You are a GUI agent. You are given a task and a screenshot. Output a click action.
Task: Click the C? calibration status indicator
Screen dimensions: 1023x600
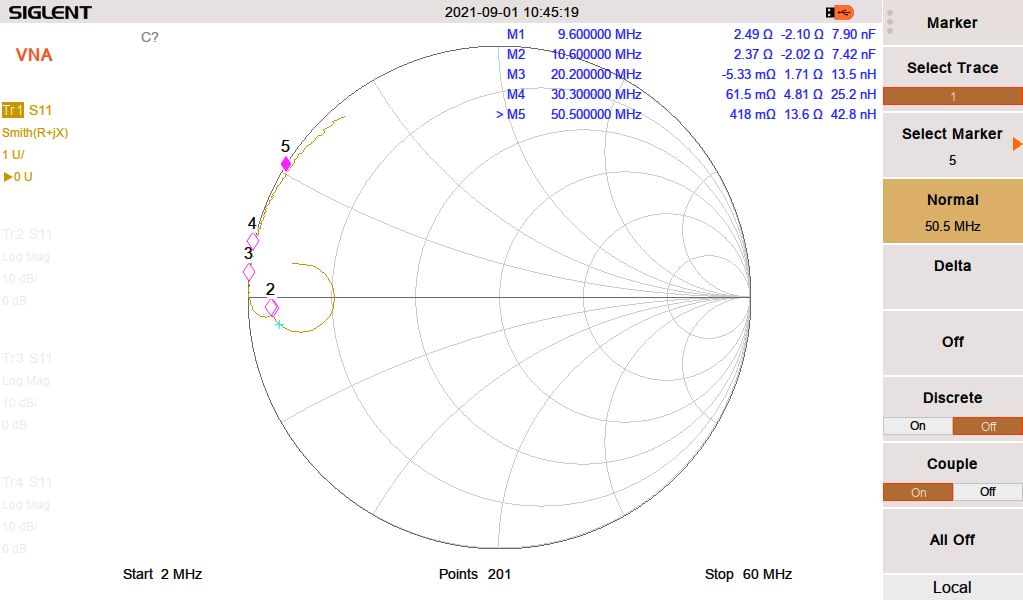click(x=149, y=37)
